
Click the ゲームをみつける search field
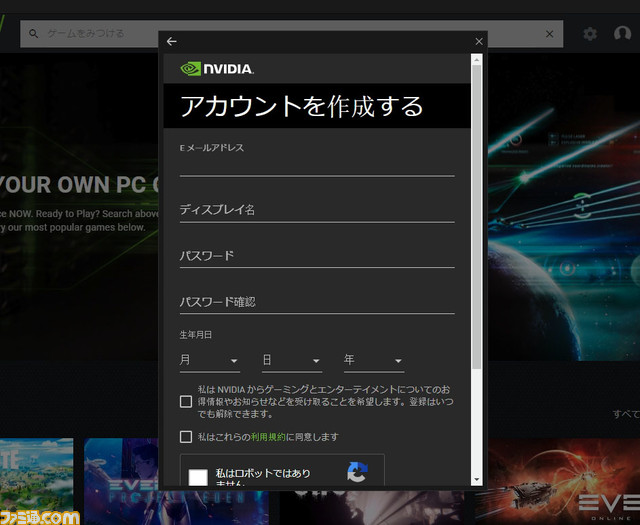(x=290, y=33)
